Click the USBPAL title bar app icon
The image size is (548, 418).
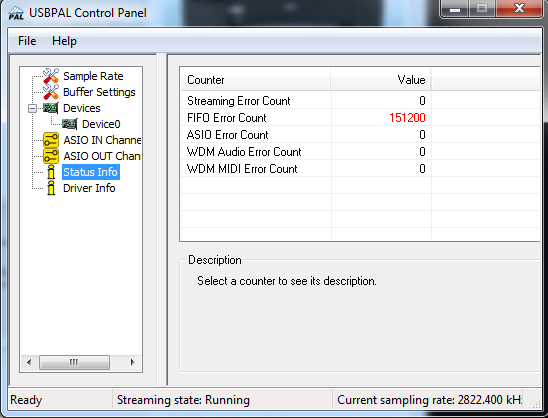[16, 13]
